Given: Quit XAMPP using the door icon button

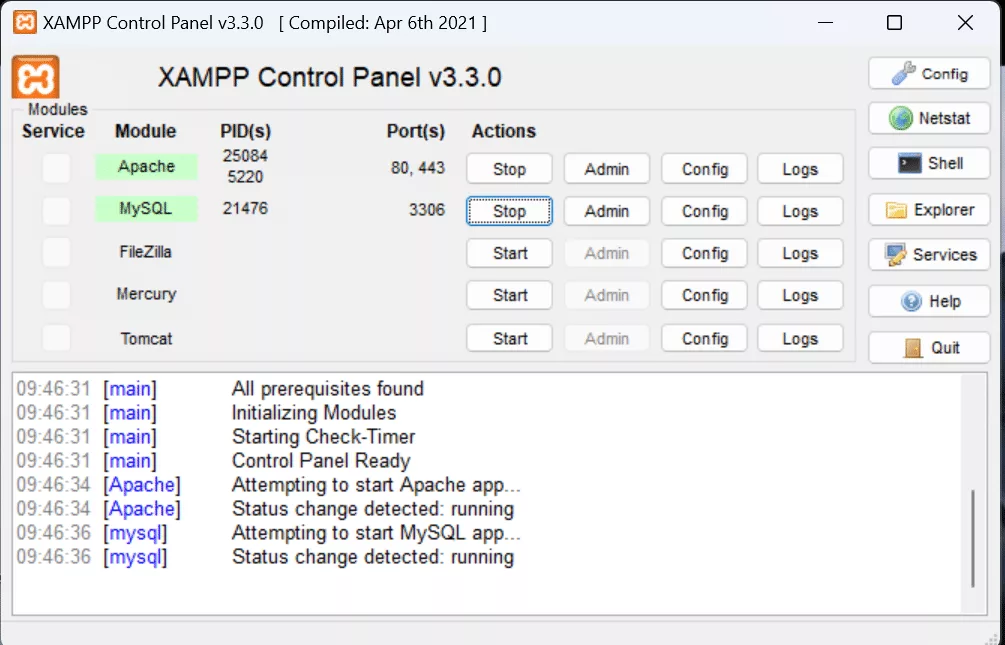Looking at the screenshot, I should pyautogui.click(x=929, y=348).
